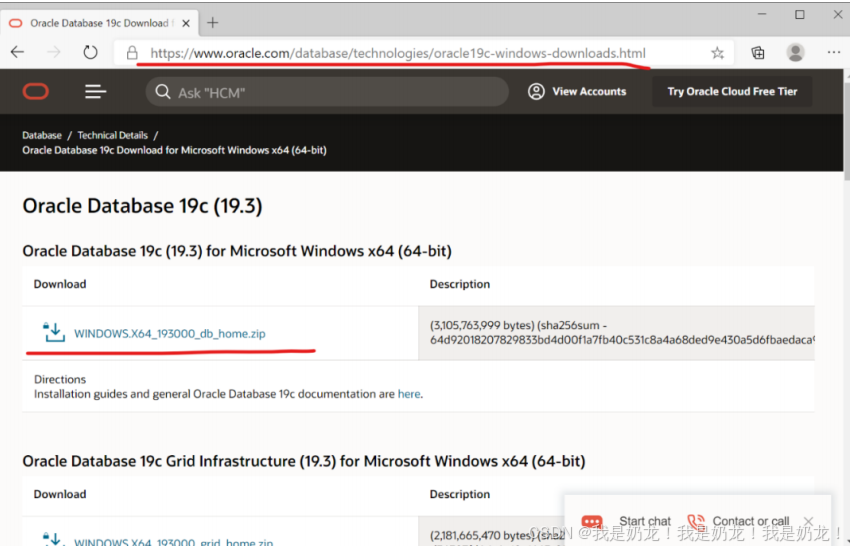Click the Grid Infrastructure section heading

coord(304,461)
